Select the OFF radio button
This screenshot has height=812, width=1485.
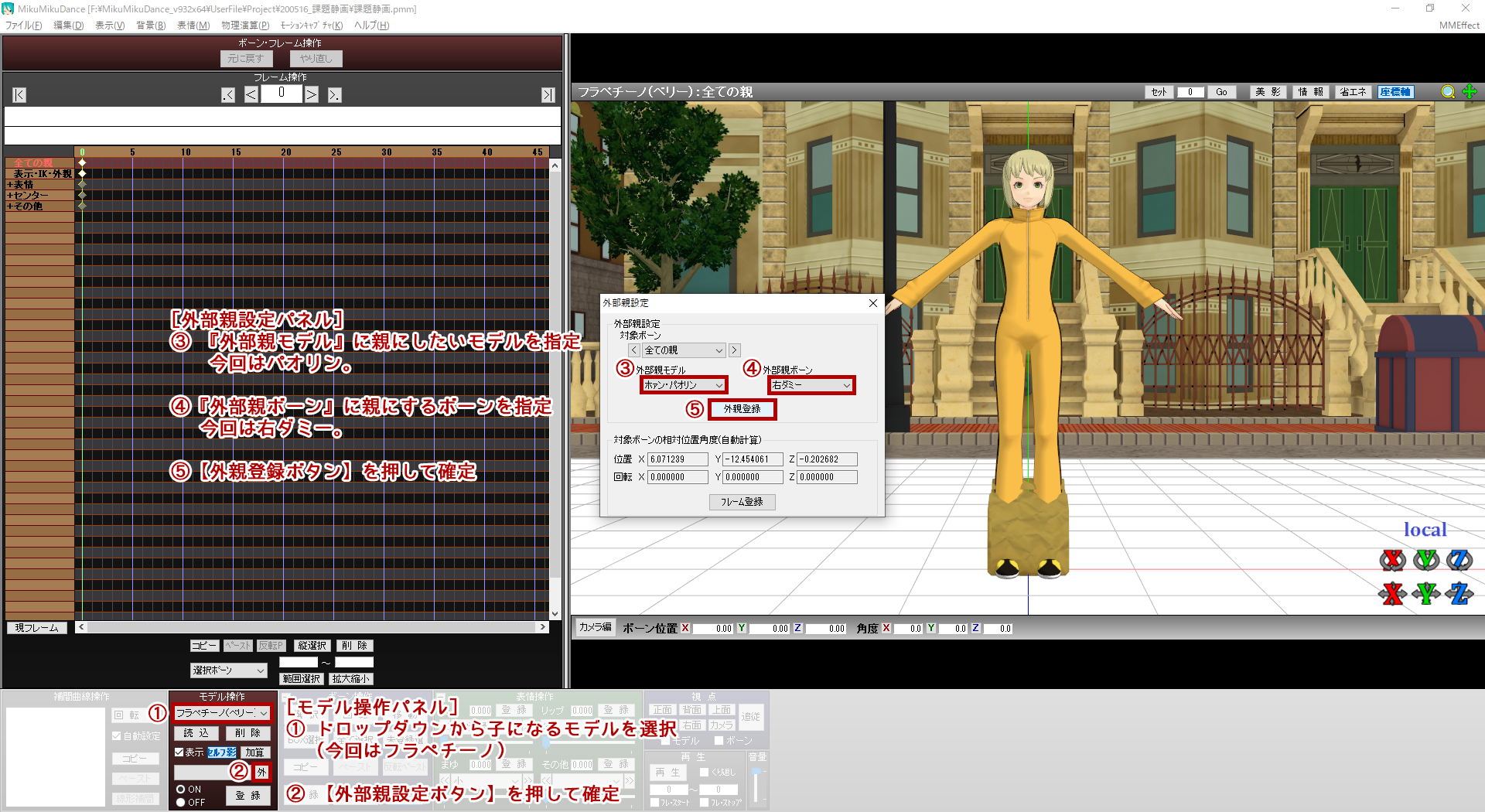(x=181, y=803)
